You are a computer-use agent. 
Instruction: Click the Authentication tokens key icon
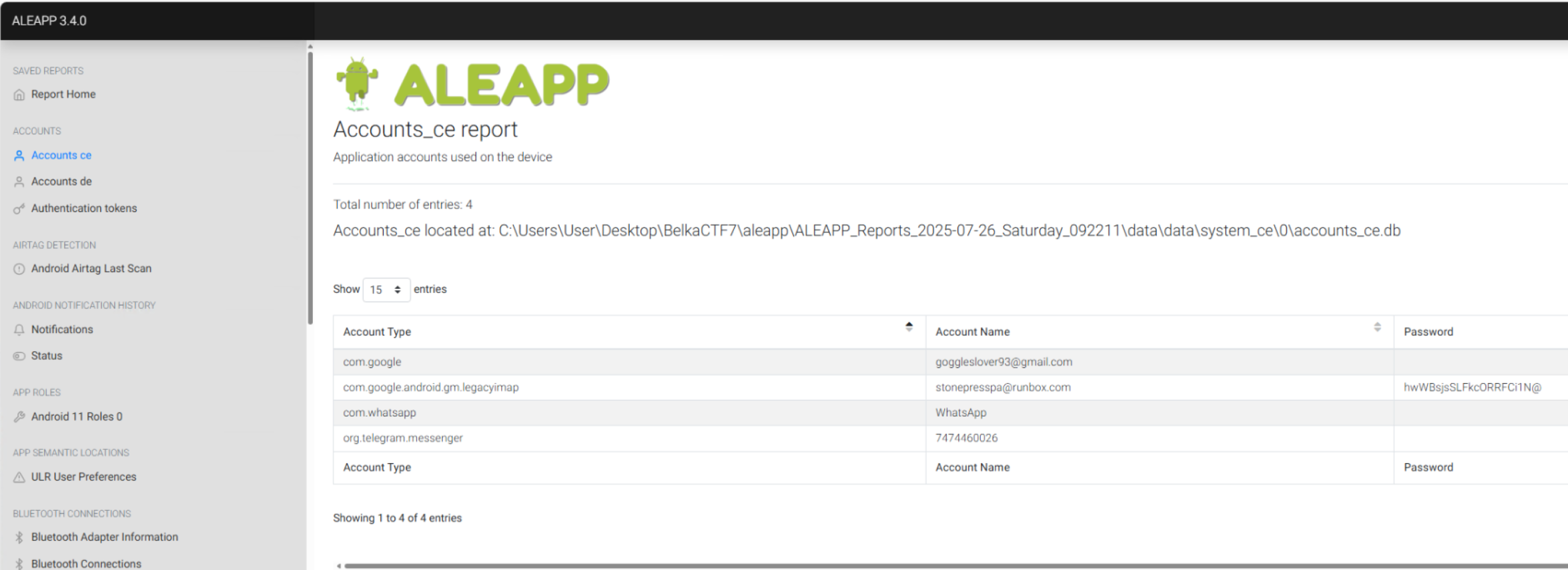tap(19, 208)
